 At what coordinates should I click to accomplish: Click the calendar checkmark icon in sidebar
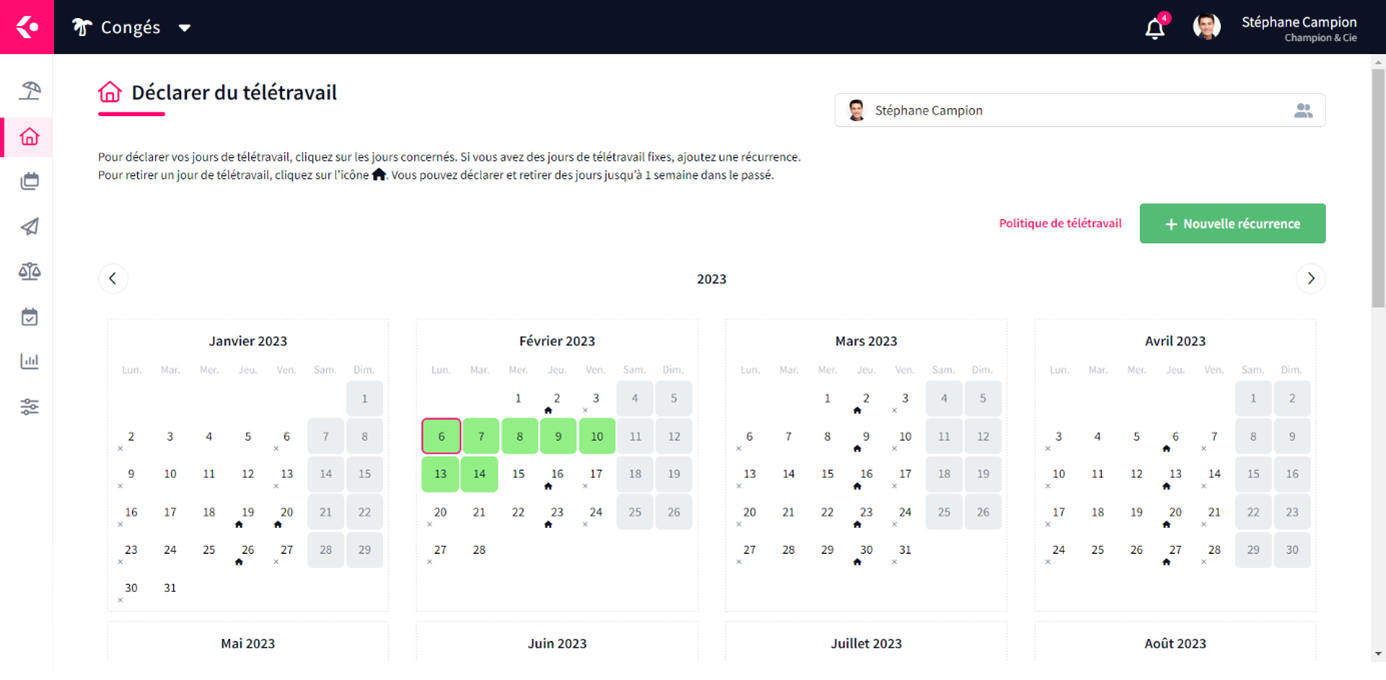(29, 317)
